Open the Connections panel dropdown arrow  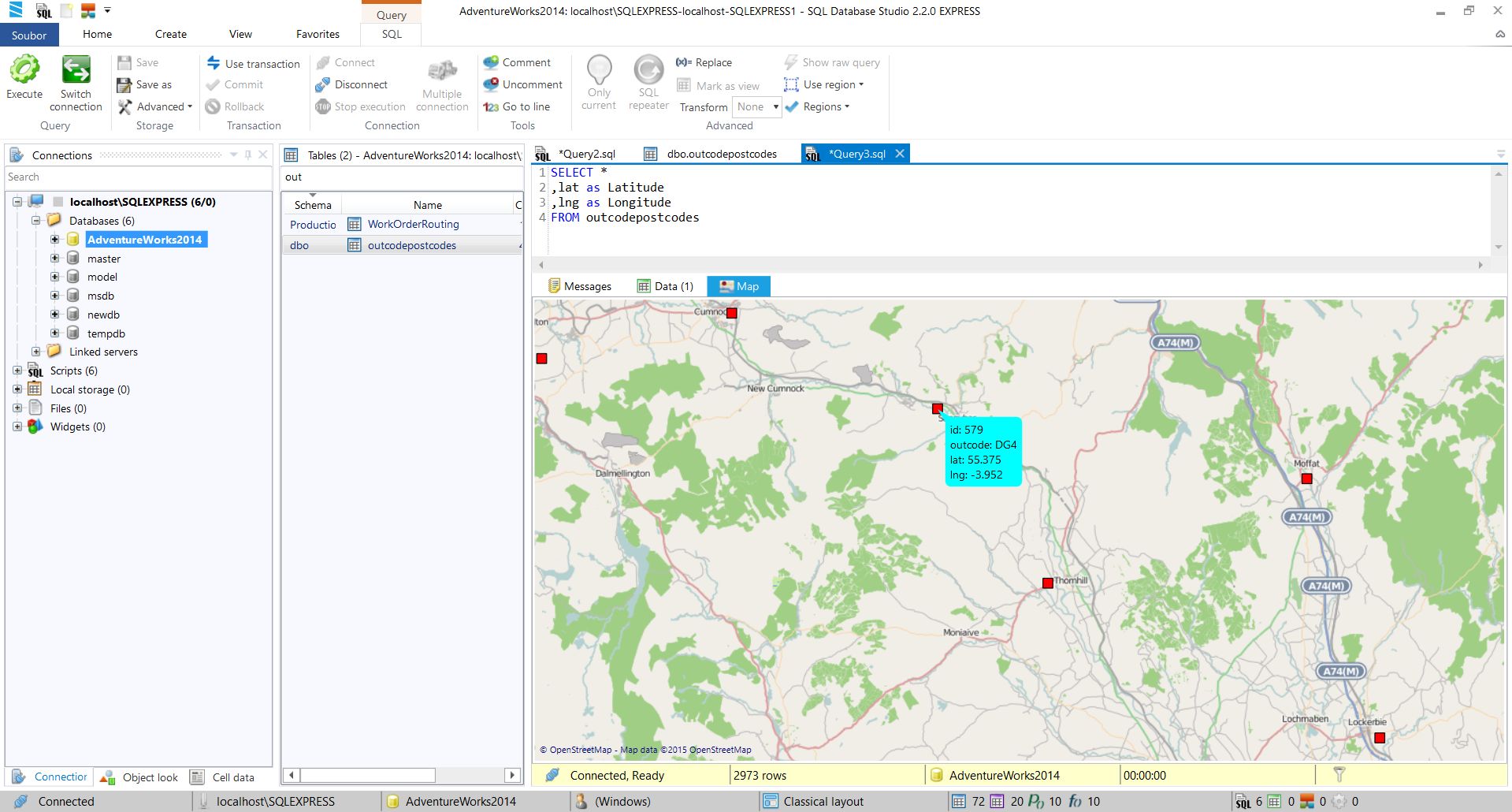pos(234,155)
